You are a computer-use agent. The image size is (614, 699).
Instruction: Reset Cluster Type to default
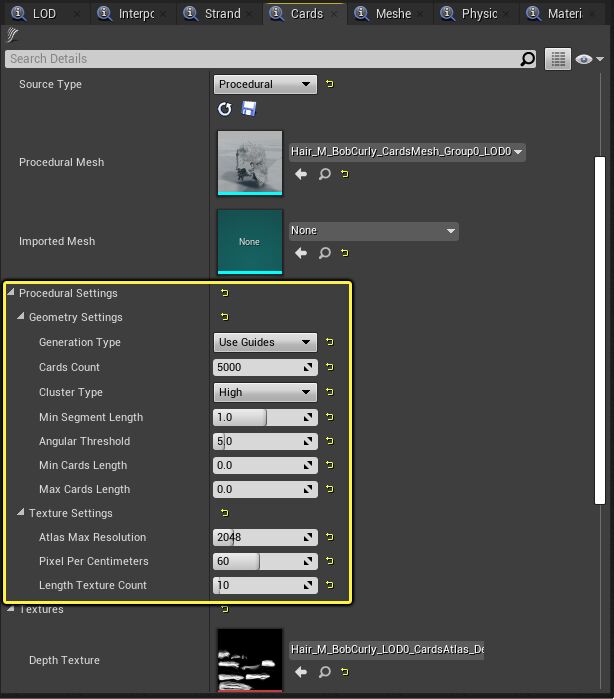330,392
